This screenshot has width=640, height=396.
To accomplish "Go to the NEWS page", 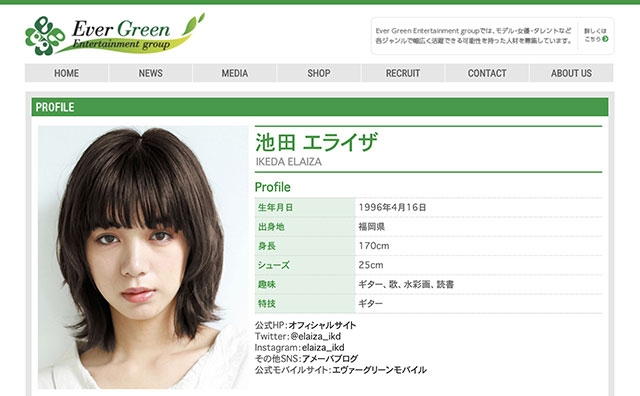I will coord(151,73).
